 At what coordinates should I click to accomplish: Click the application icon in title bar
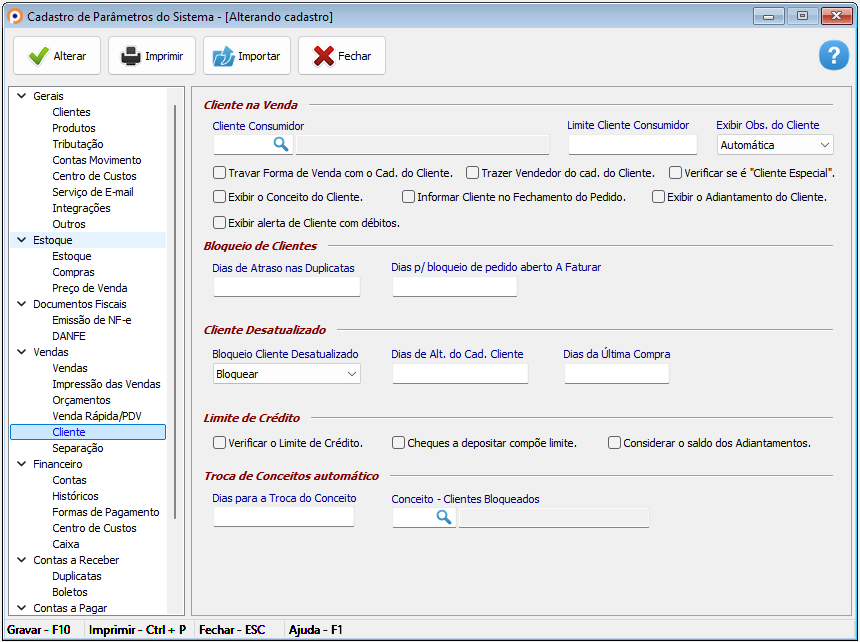[x=14, y=17]
